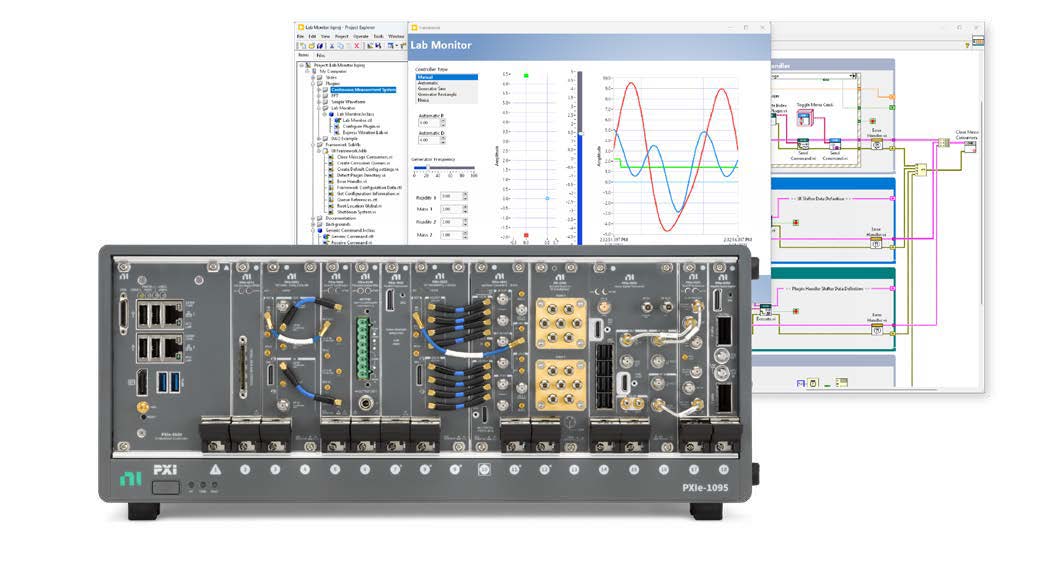Open the View menu in Project Explorer
Screen dimensions: 1037x579
[x=325, y=36]
